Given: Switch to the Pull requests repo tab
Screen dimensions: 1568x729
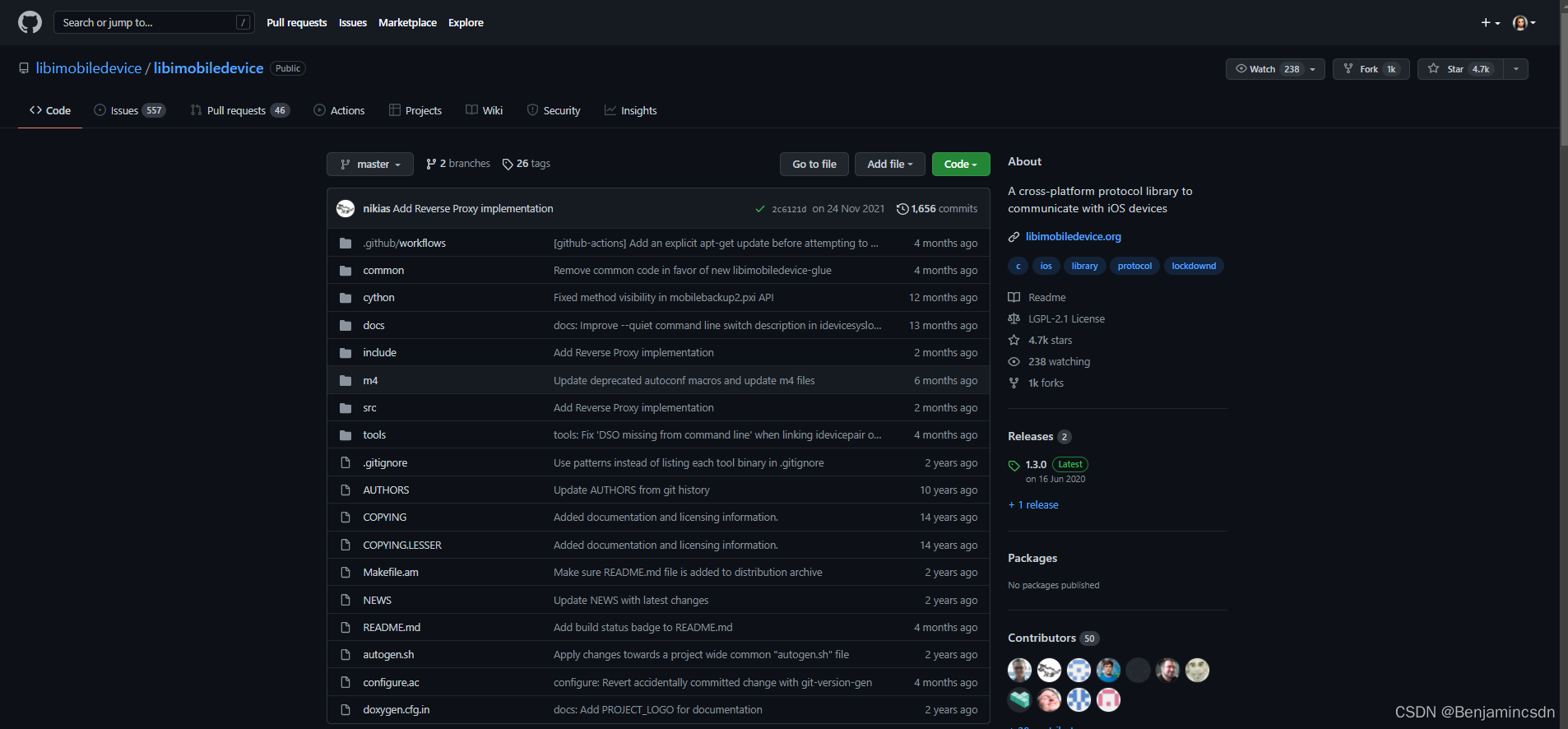Looking at the screenshot, I should click(239, 110).
